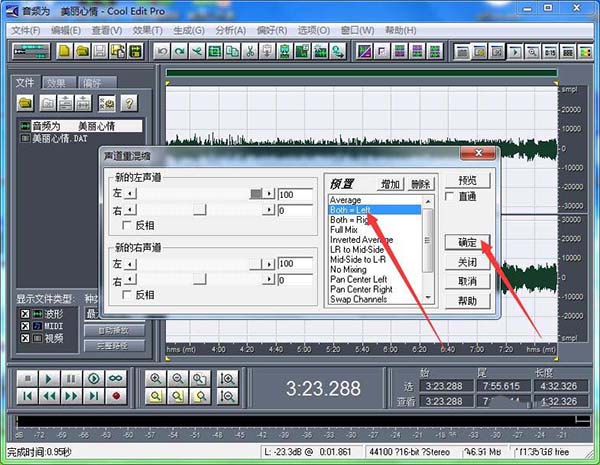Click the question-mark help icon in 文件 panel
Image resolution: width=600 pixels, height=465 pixels.
click(129, 103)
